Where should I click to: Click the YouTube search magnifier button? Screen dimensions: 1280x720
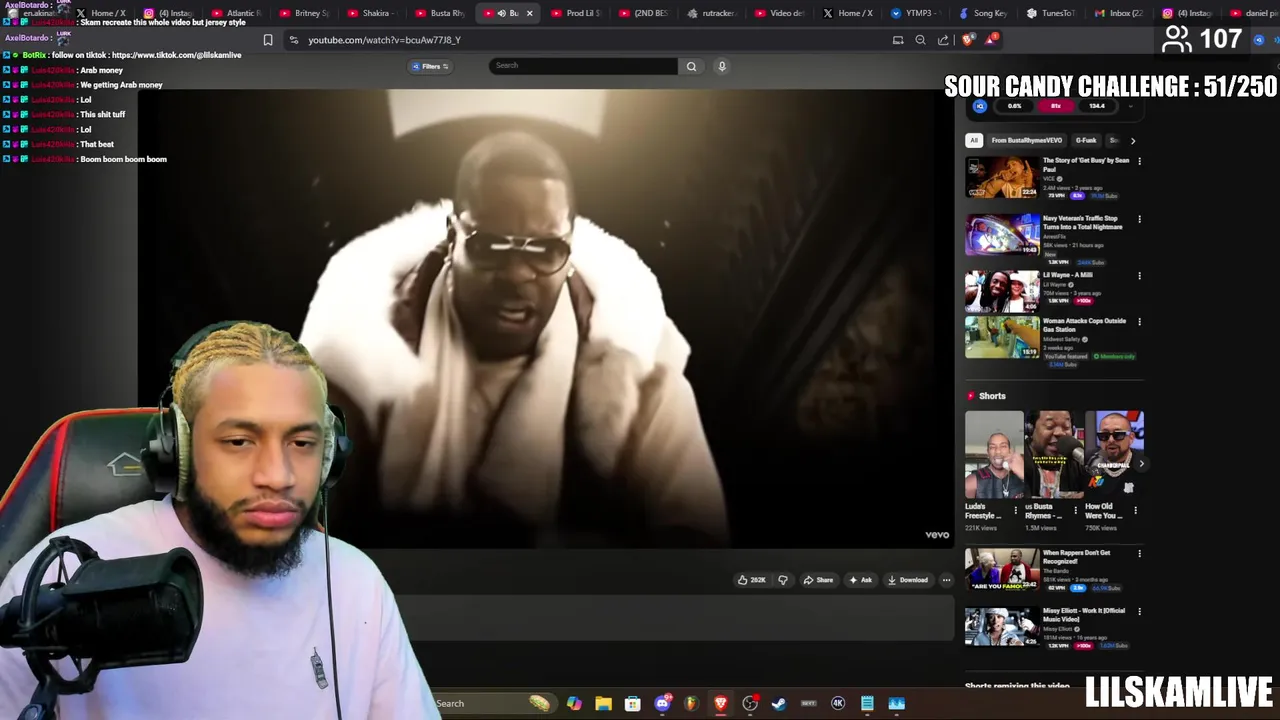coord(691,66)
